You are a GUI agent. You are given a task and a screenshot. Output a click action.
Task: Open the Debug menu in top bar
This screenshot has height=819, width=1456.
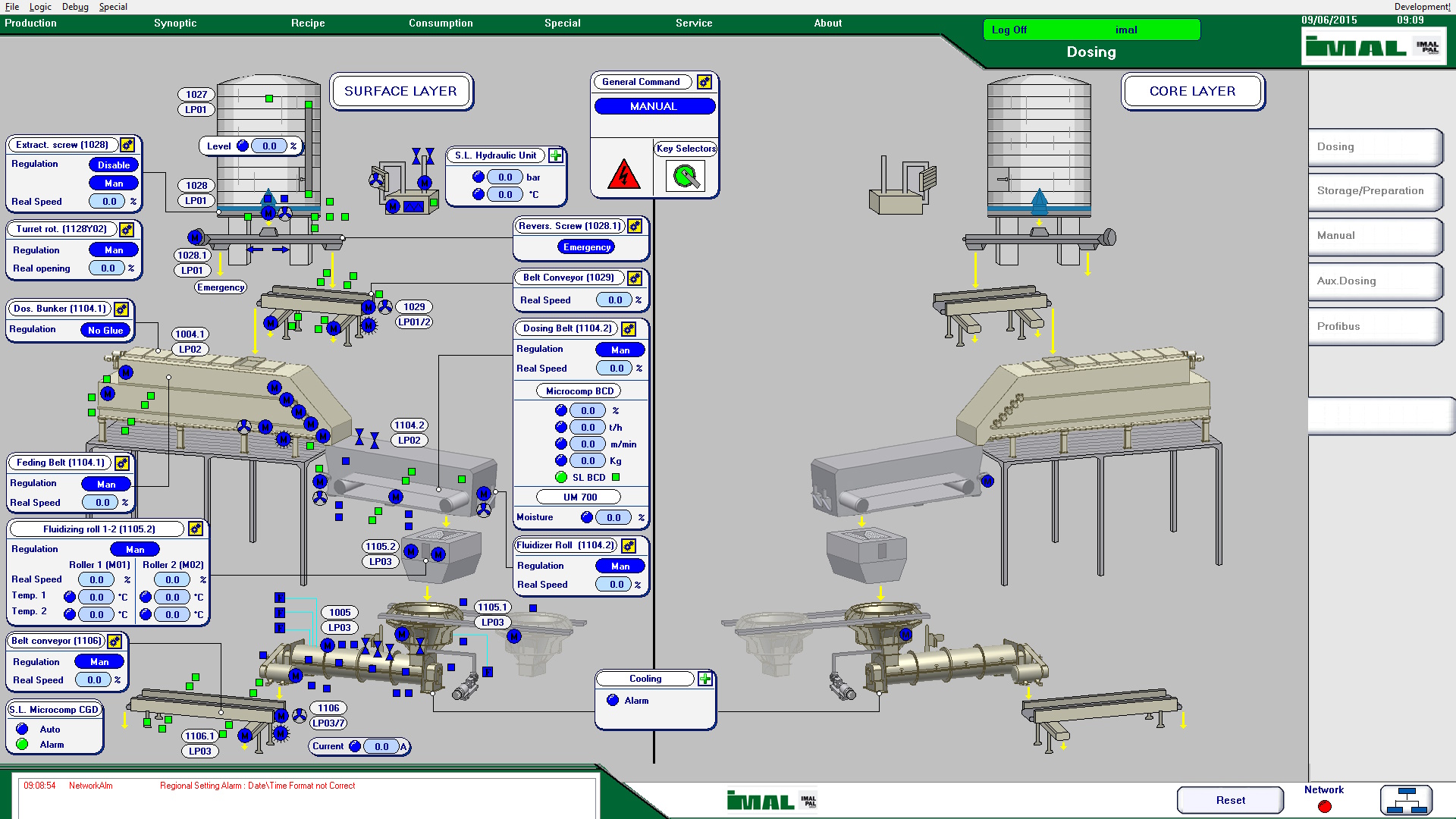(x=75, y=7)
